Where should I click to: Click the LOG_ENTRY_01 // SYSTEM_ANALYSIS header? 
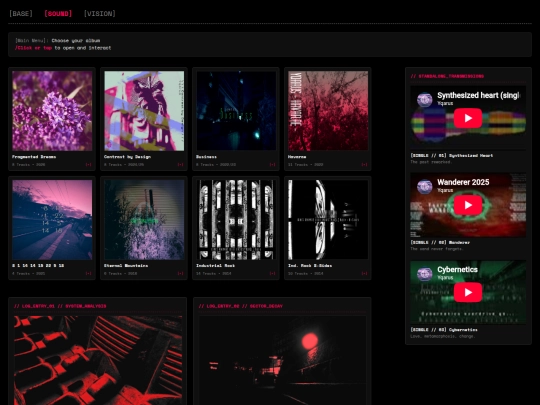60,306
